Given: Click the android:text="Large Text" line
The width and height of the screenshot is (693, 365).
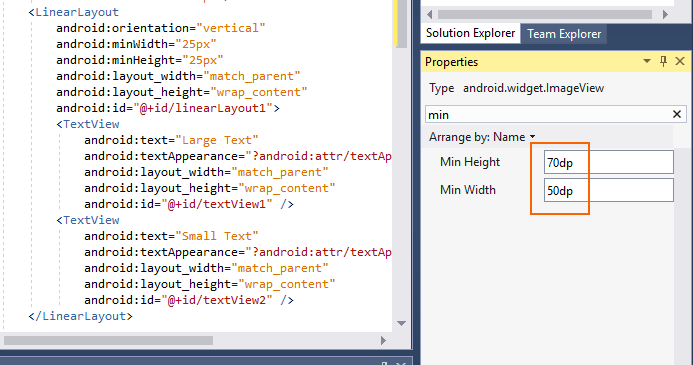Looking at the screenshot, I should coord(171,140).
